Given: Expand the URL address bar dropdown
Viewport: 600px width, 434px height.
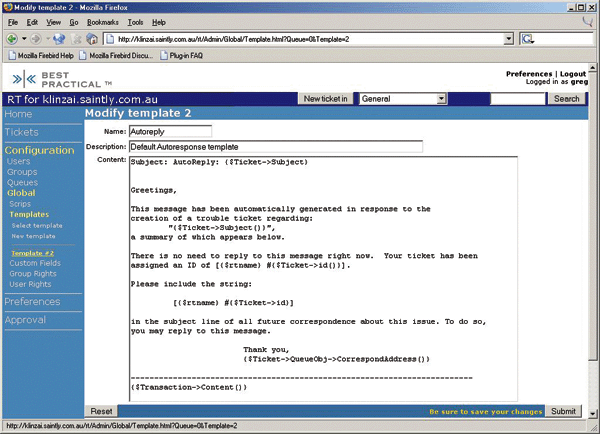Looking at the screenshot, I should pyautogui.click(x=509, y=38).
